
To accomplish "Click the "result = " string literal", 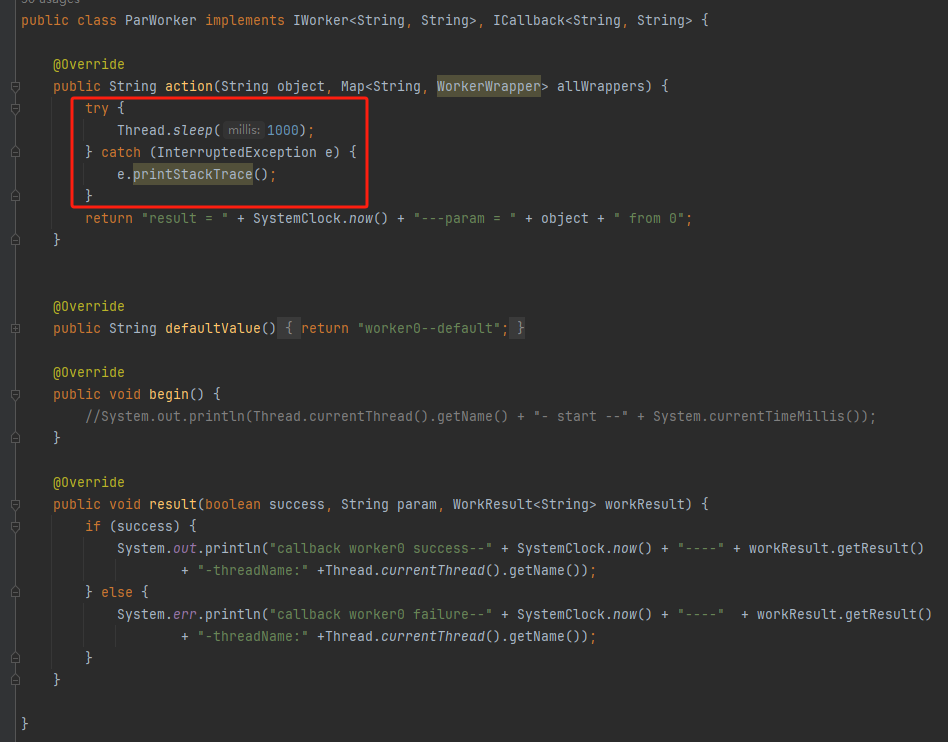I will [184, 218].
